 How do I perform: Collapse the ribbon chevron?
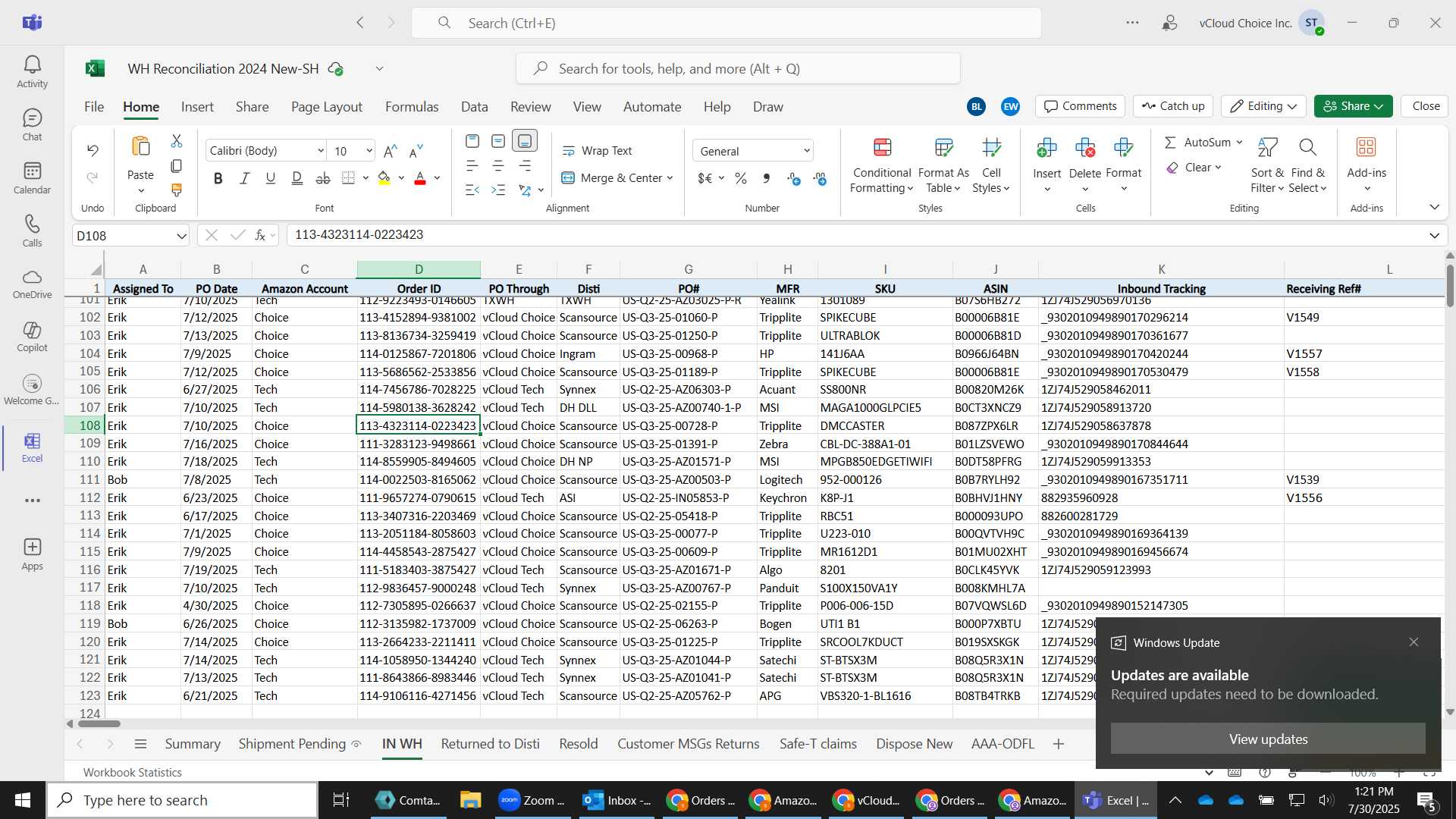1434,207
